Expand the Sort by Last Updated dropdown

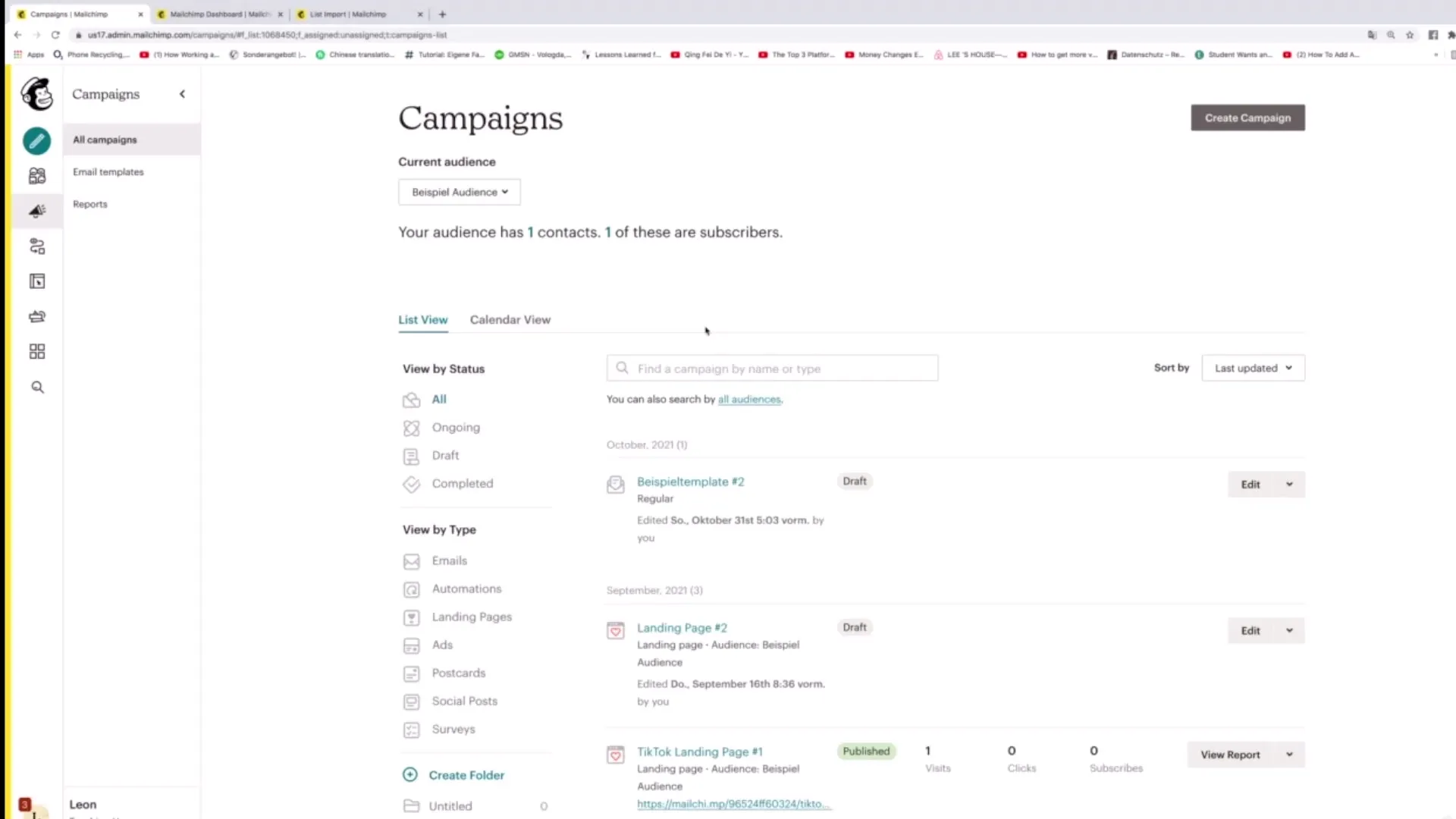coord(1253,368)
